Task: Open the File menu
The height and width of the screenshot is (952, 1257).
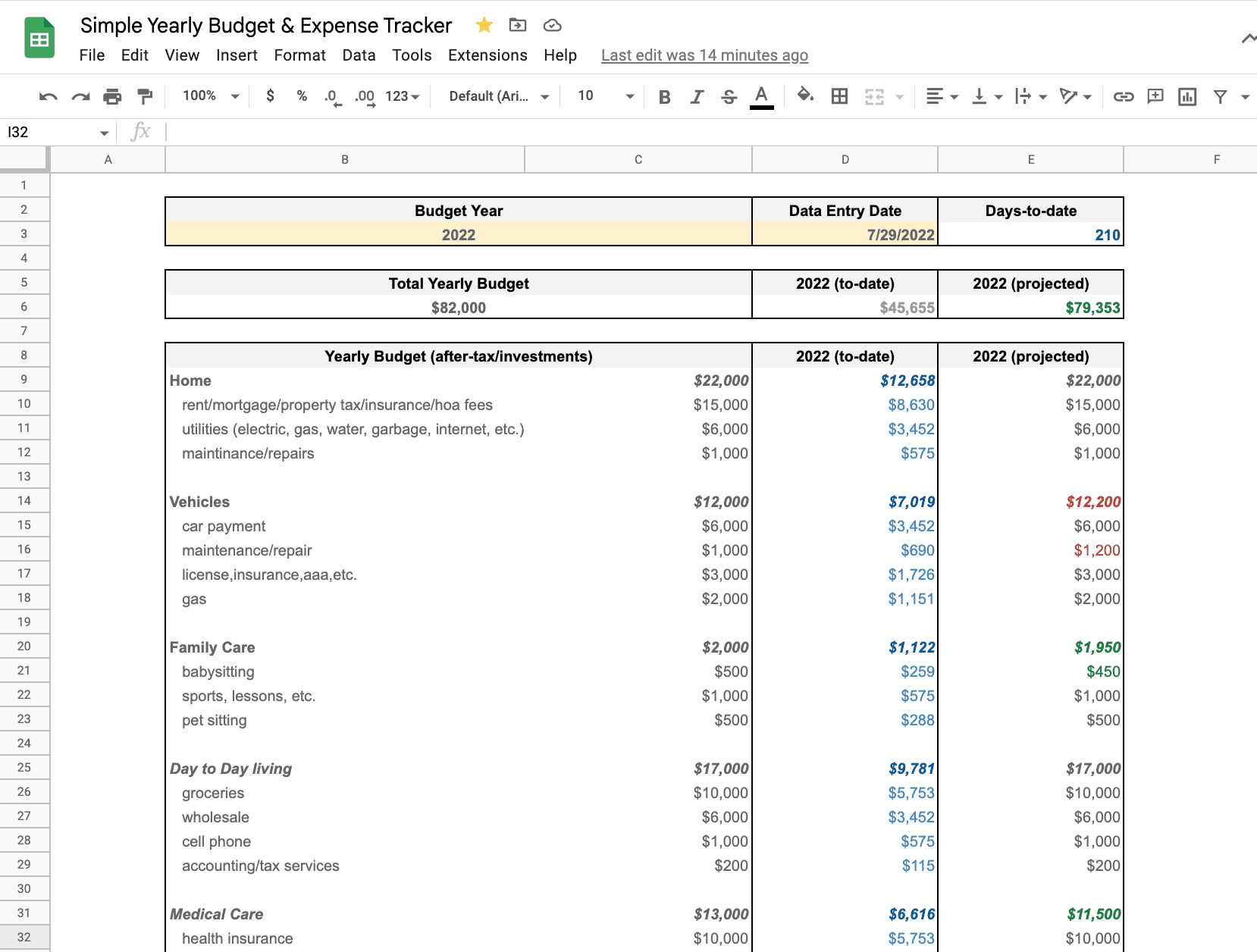Action: tap(92, 55)
